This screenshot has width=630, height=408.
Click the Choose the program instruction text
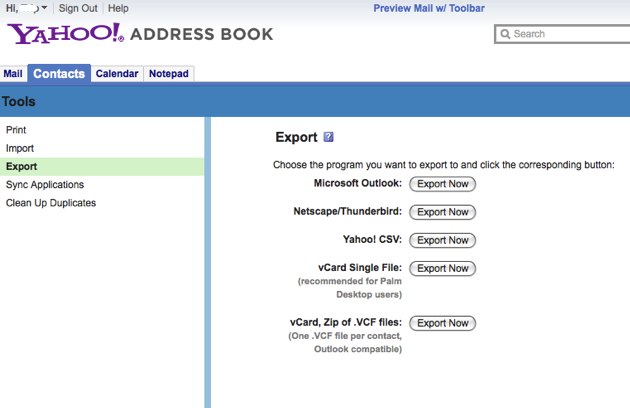(444, 165)
